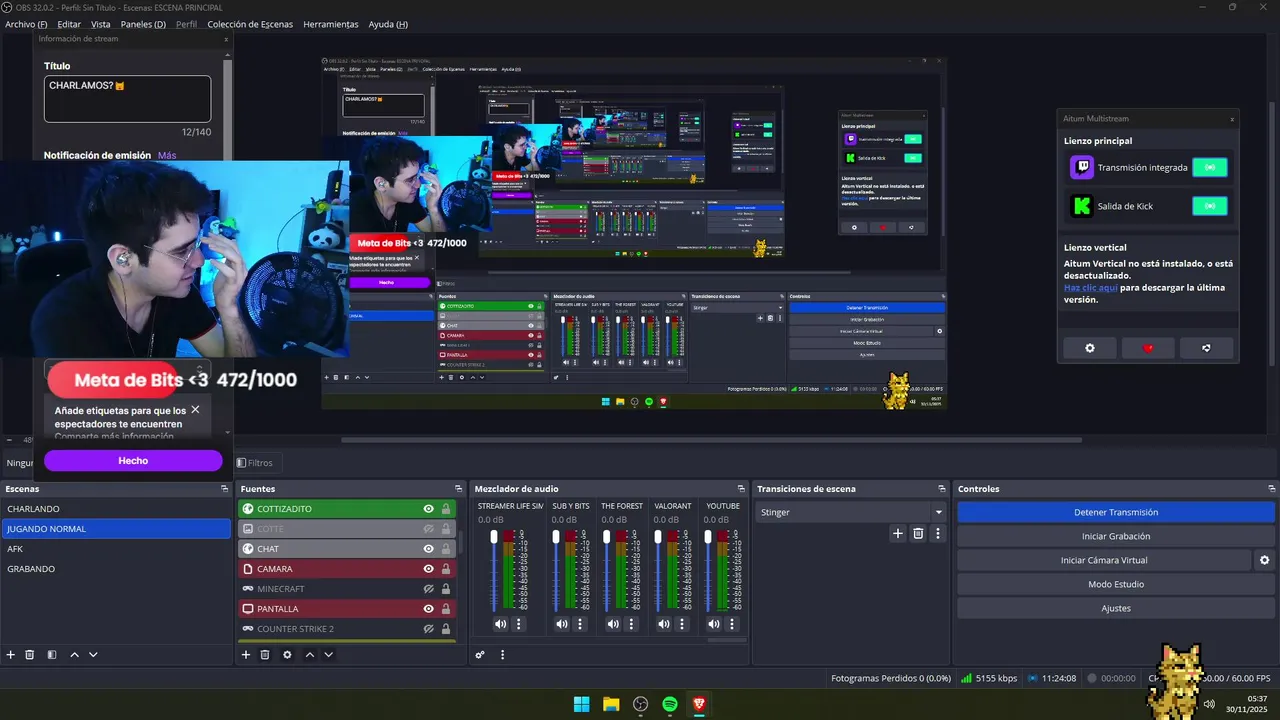Delete selected source with trash icon
The height and width of the screenshot is (720, 1280).
[265, 655]
